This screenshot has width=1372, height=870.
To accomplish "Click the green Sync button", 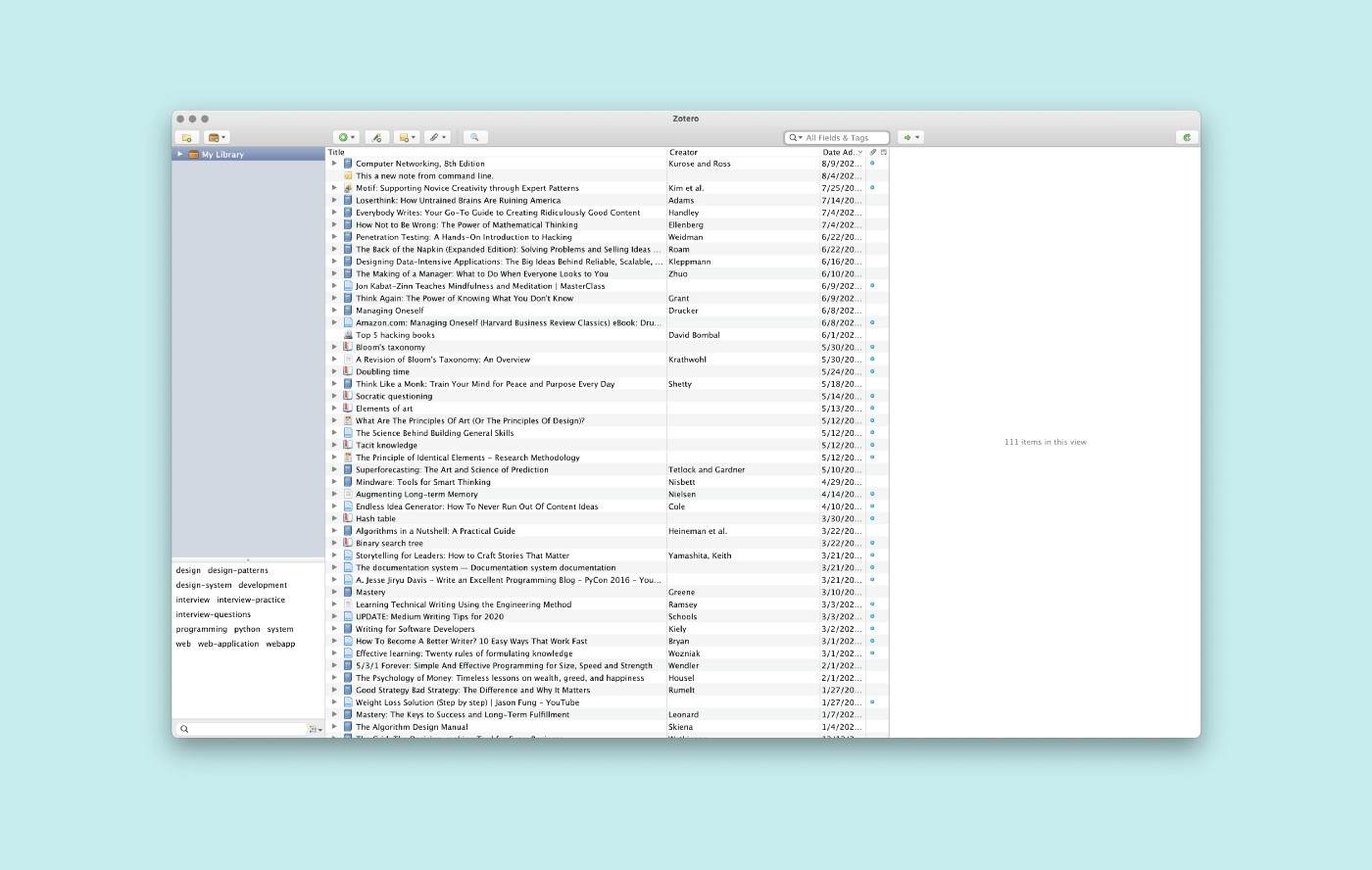I will click(x=1187, y=137).
